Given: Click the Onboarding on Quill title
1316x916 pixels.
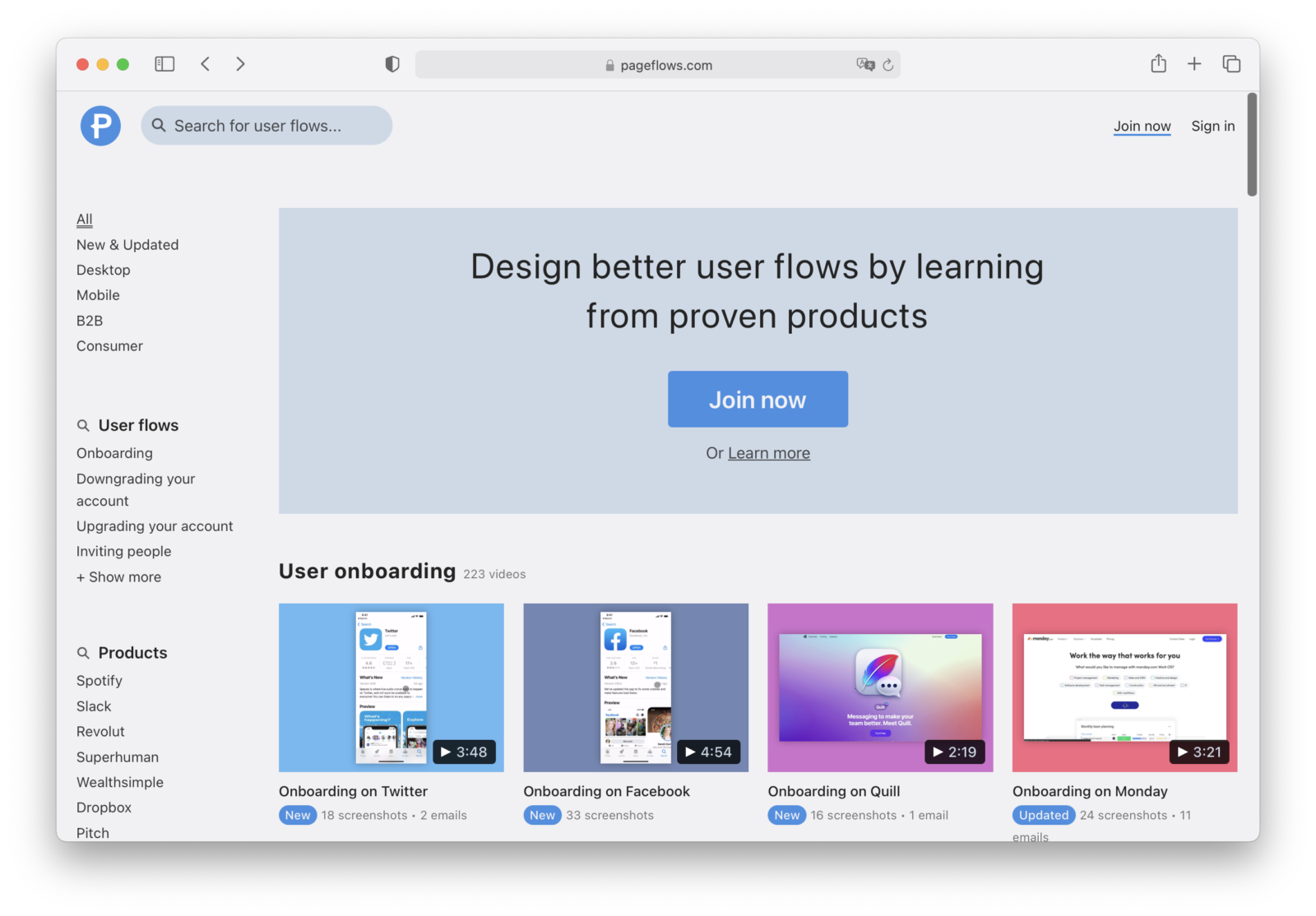Looking at the screenshot, I should 834,791.
